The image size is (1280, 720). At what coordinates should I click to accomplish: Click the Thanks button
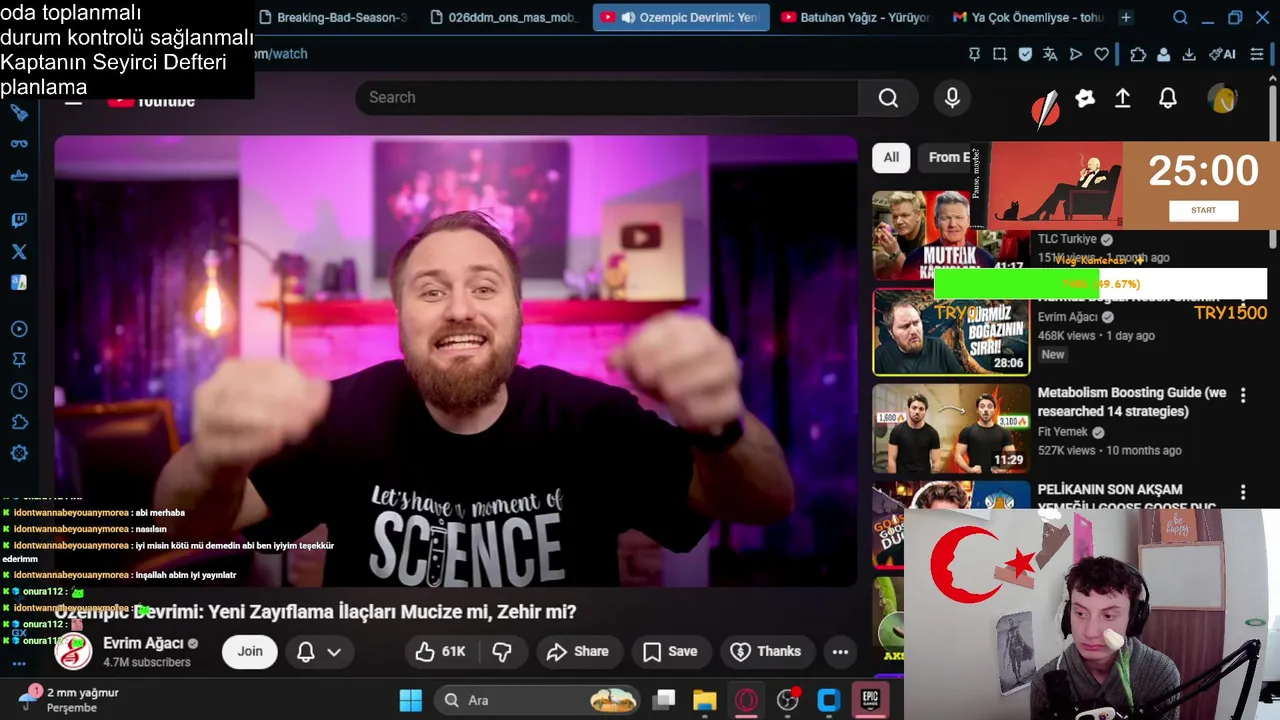tap(766, 651)
